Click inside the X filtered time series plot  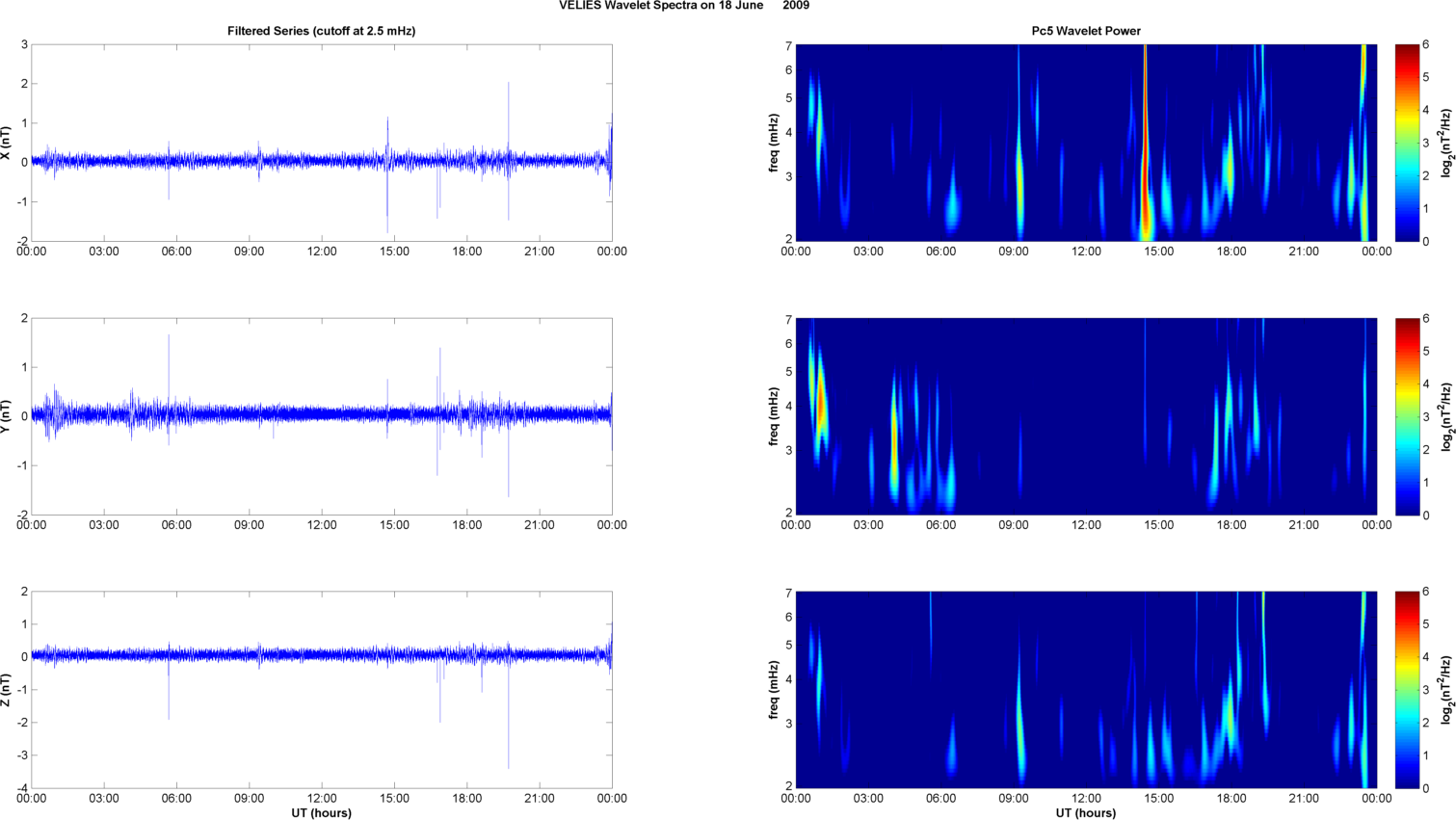(322, 143)
